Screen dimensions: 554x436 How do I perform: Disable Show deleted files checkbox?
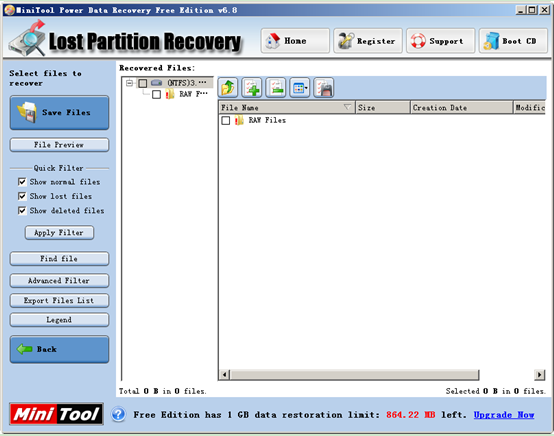coord(22,211)
